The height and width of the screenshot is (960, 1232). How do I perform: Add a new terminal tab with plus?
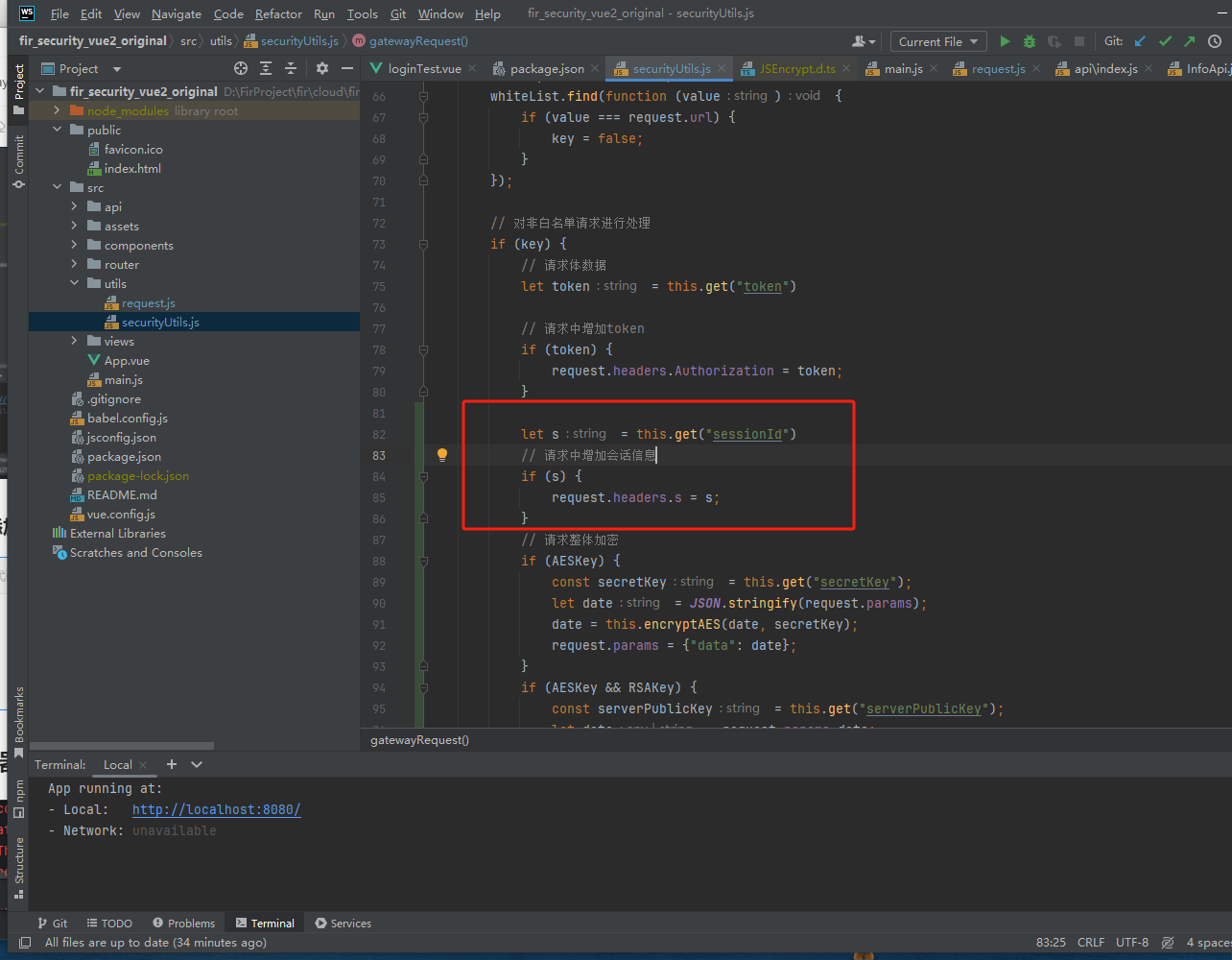(172, 764)
